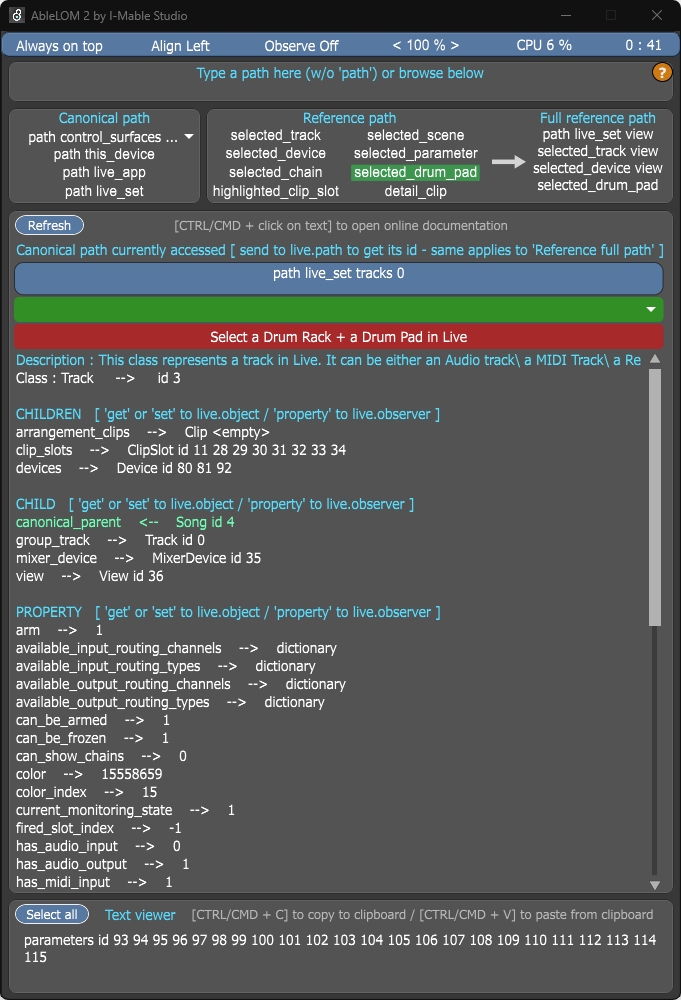Viewport: 681px width, 1000px height.
Task: Choose path live_set canonical path
Action: (x=104, y=190)
